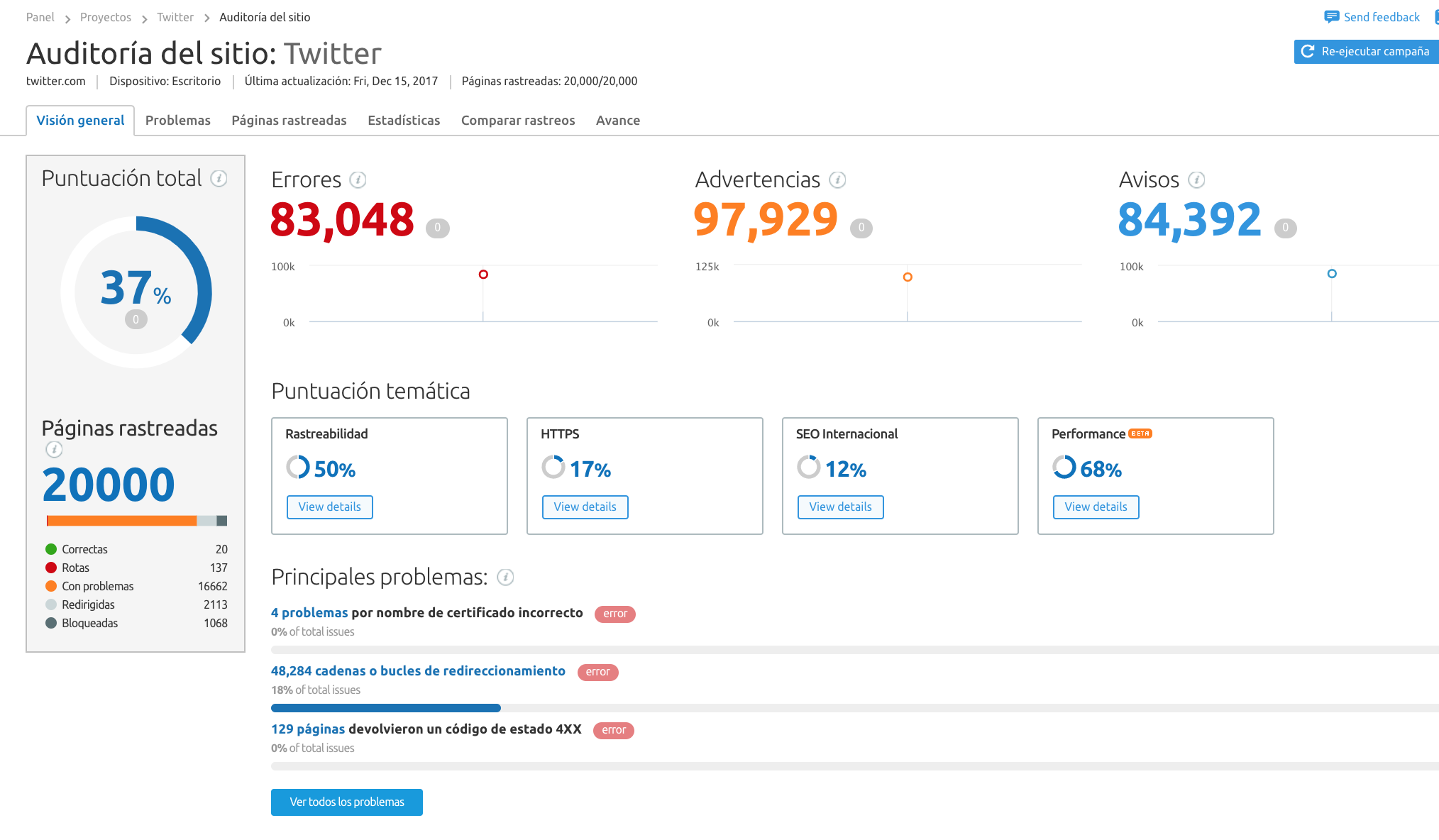Image resolution: width=1439 pixels, height=840 pixels.
Task: Click Re-ejecutar campaña button
Action: (x=1366, y=52)
